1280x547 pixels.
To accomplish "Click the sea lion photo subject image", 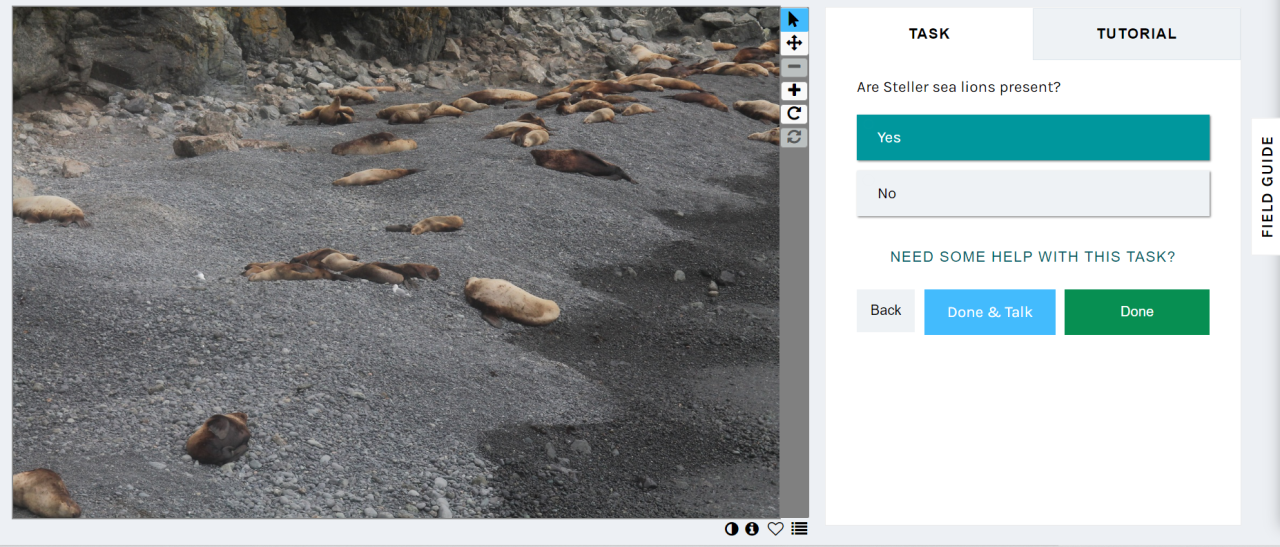I will (x=396, y=263).
